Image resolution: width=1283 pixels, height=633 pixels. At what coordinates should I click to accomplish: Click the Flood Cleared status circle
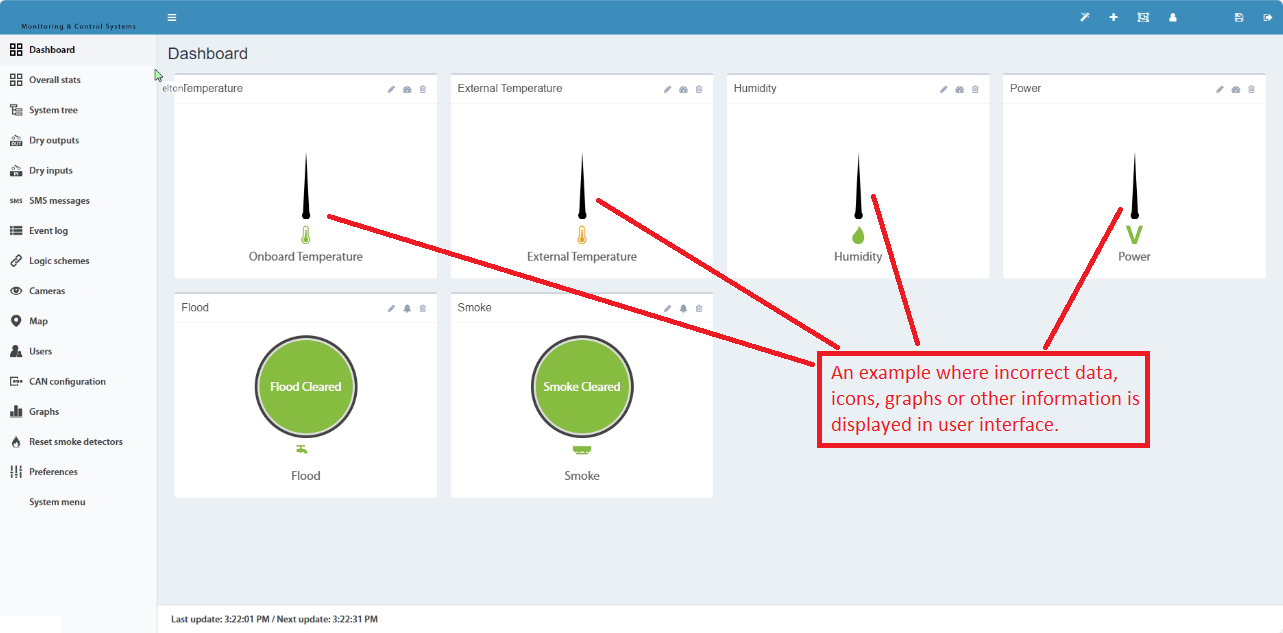[x=306, y=386]
